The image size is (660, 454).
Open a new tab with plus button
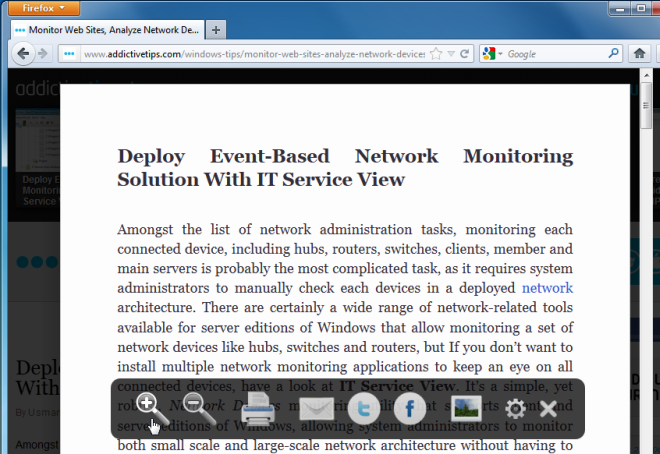[216, 30]
